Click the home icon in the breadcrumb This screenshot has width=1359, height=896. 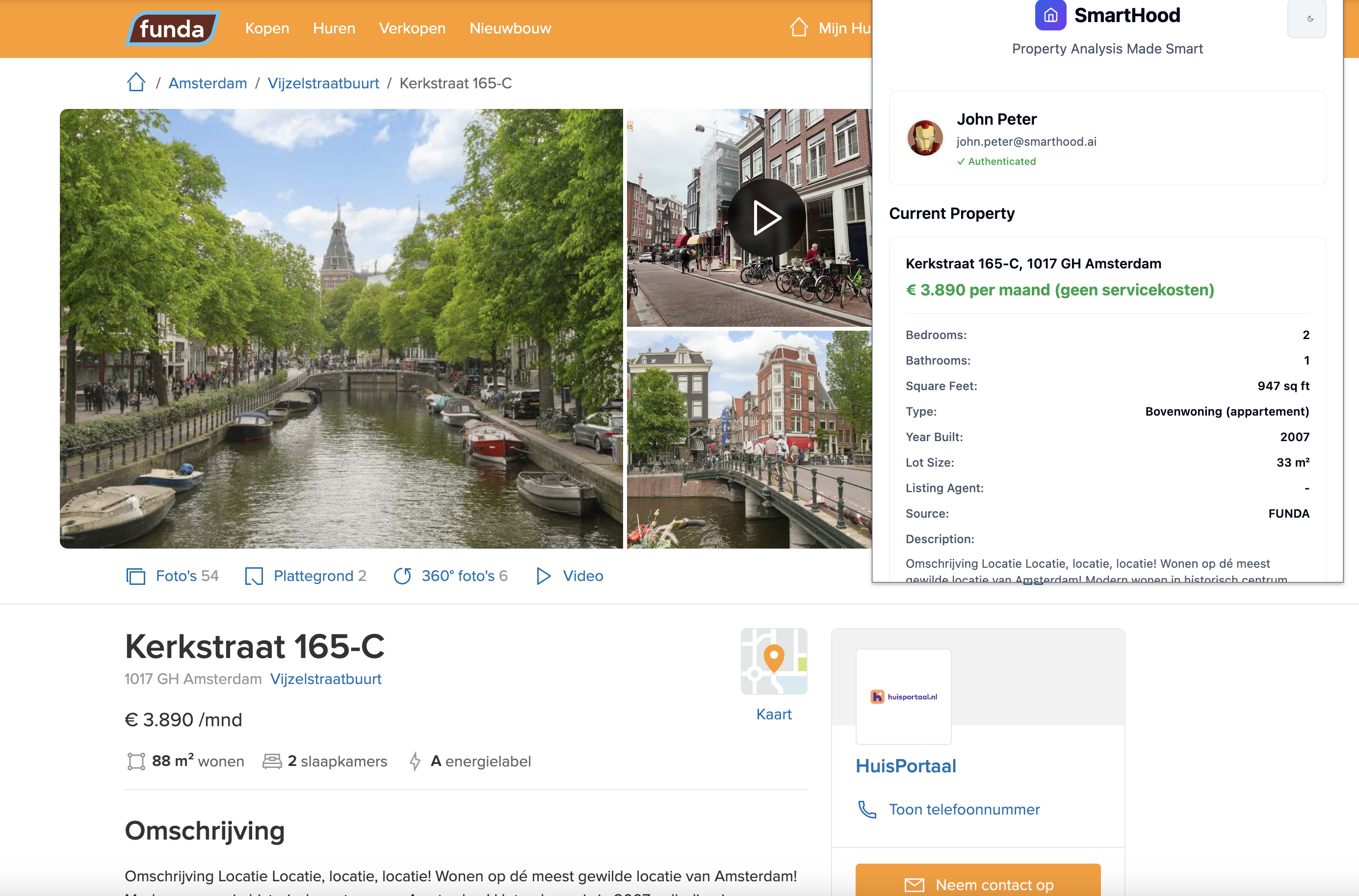click(136, 82)
